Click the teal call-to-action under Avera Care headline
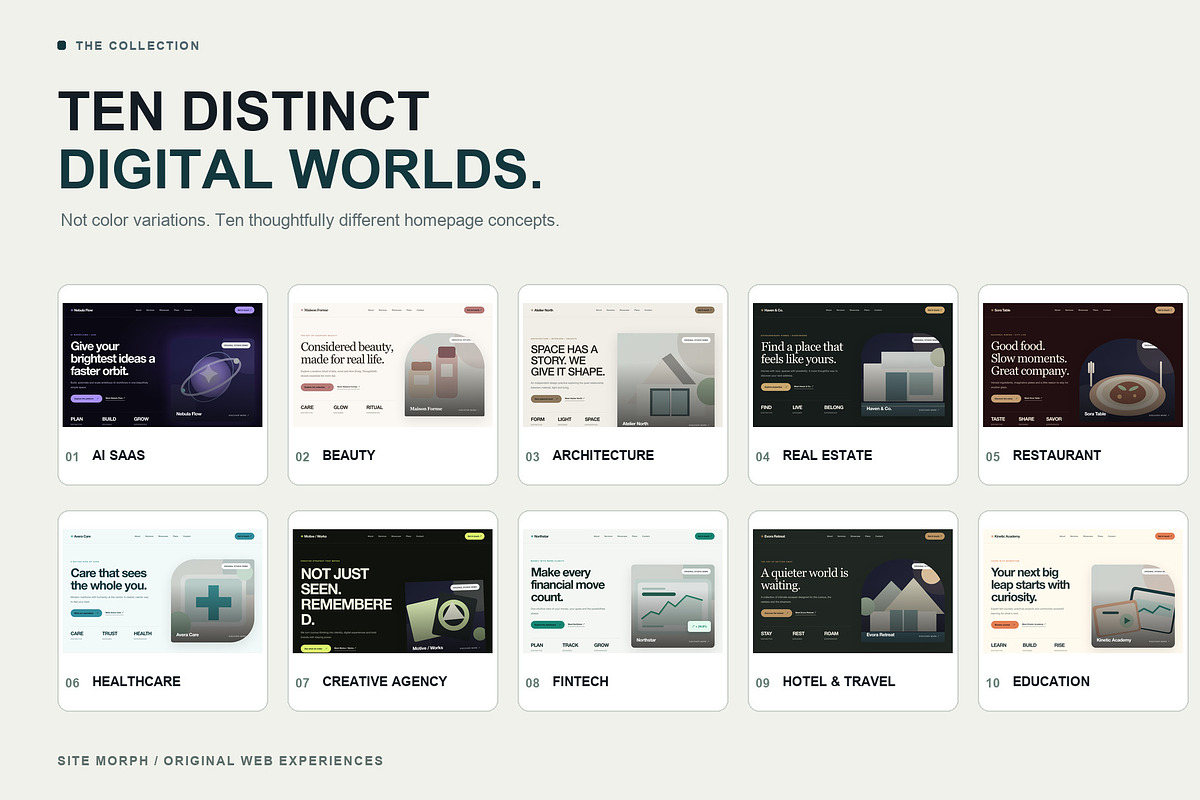The image size is (1200, 800). point(85,612)
